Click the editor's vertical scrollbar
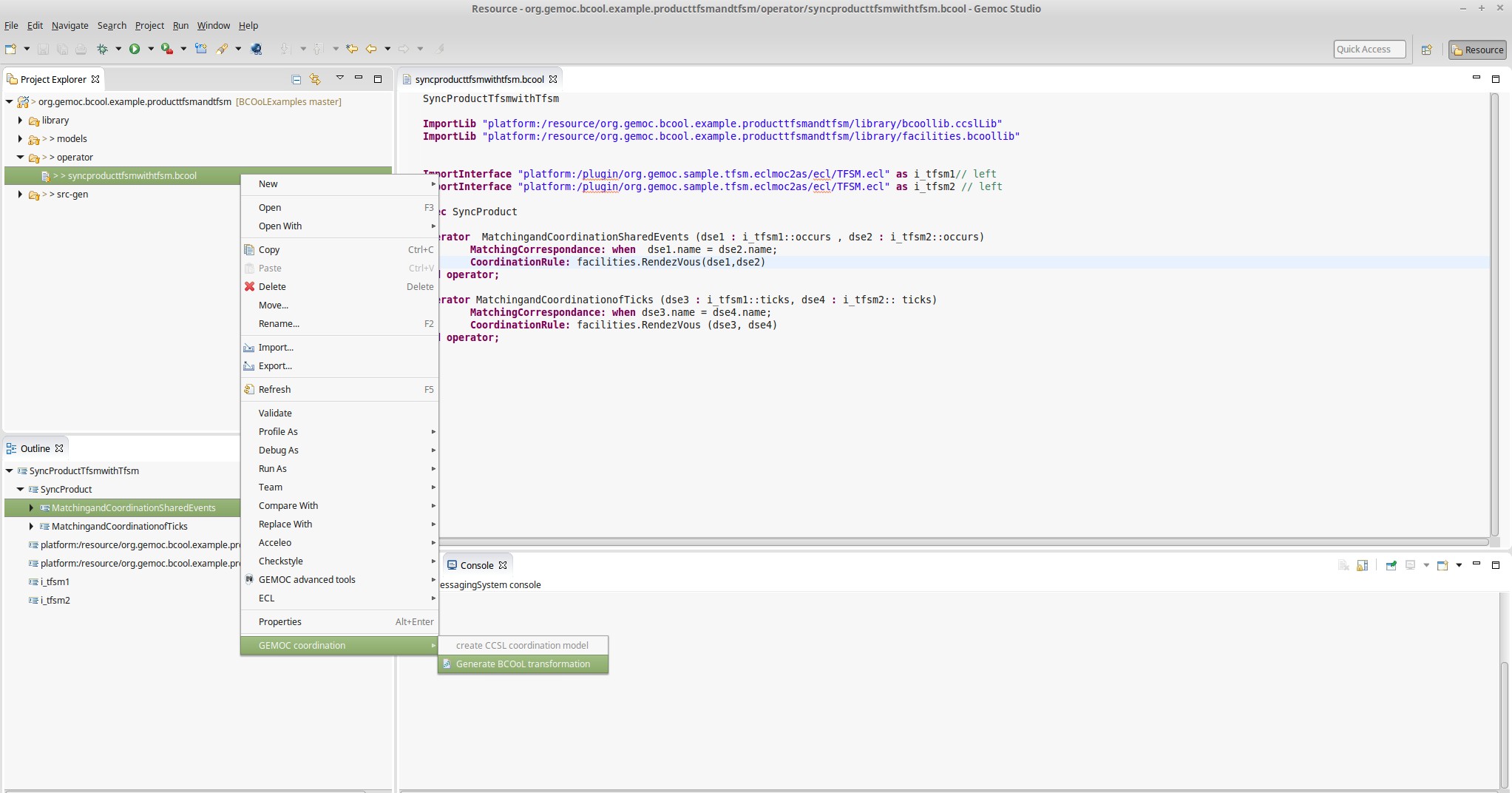Viewport: 1512px width, 793px height. (x=1494, y=311)
